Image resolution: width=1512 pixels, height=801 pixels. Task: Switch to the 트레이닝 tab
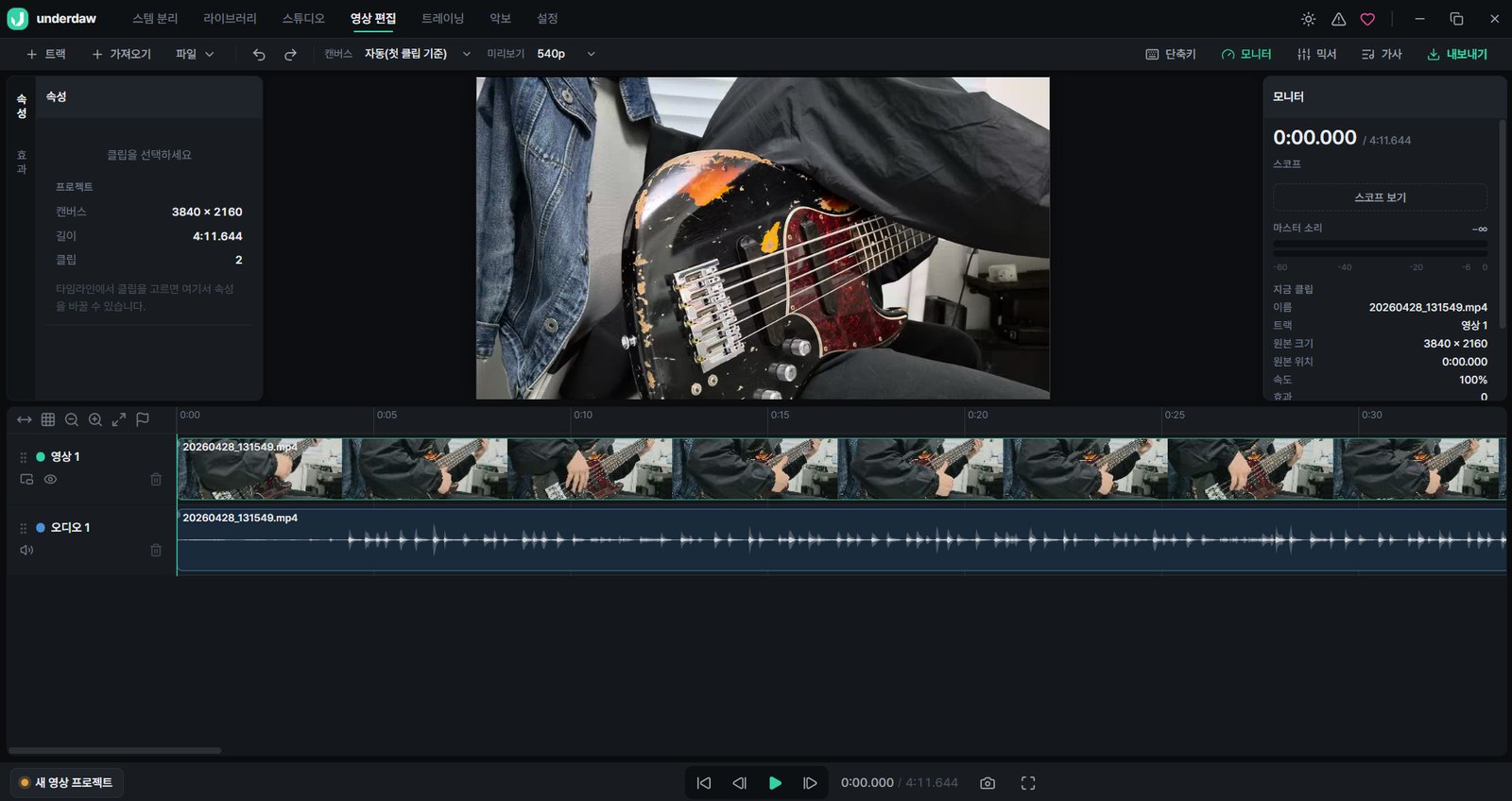pyautogui.click(x=442, y=19)
